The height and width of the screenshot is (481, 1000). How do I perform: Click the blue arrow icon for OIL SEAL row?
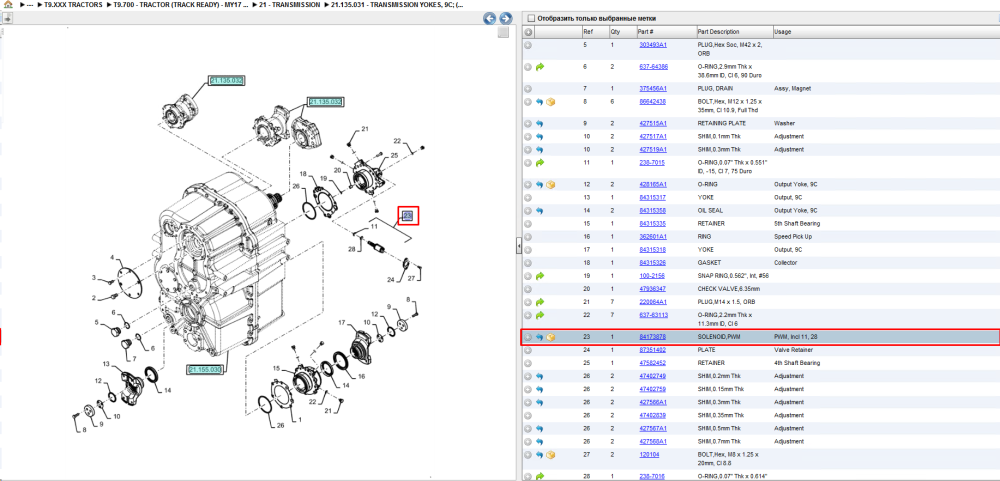tap(540, 211)
